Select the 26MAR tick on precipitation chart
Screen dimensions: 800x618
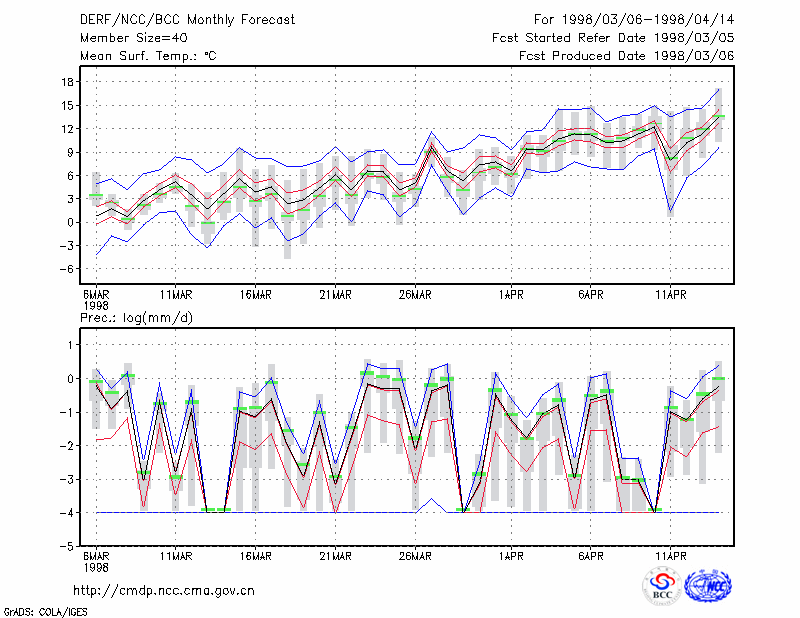click(x=415, y=556)
